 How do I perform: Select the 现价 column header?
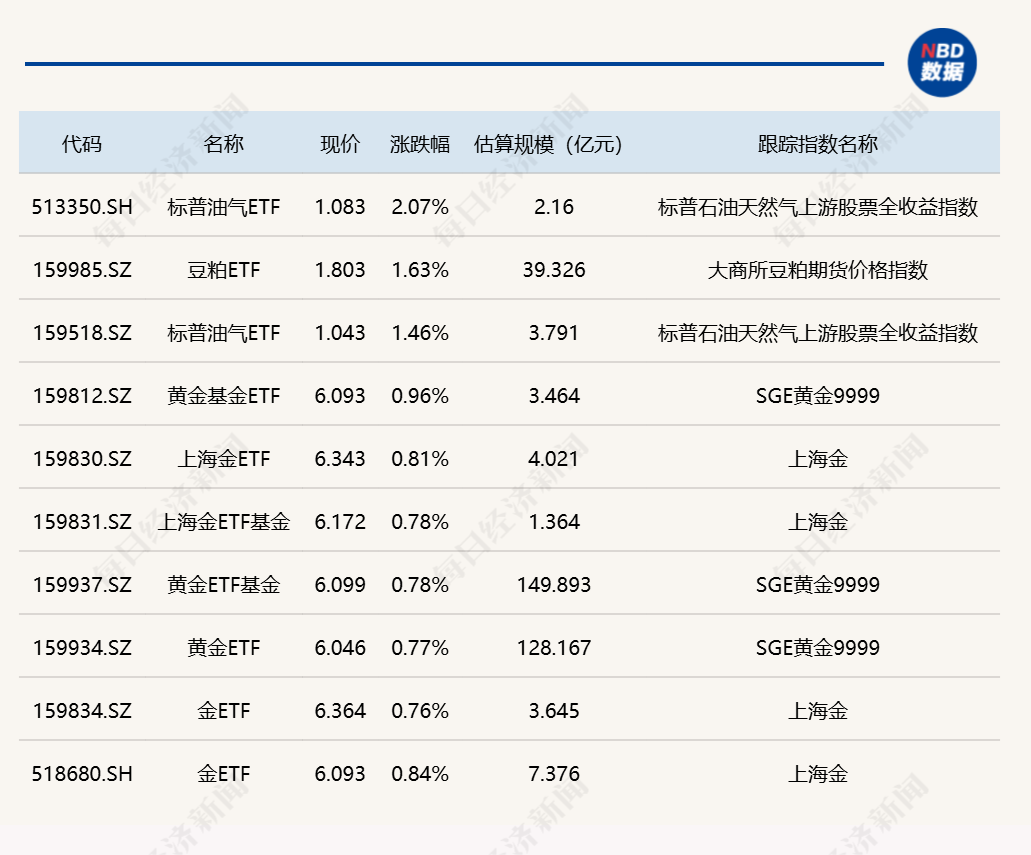click(340, 144)
